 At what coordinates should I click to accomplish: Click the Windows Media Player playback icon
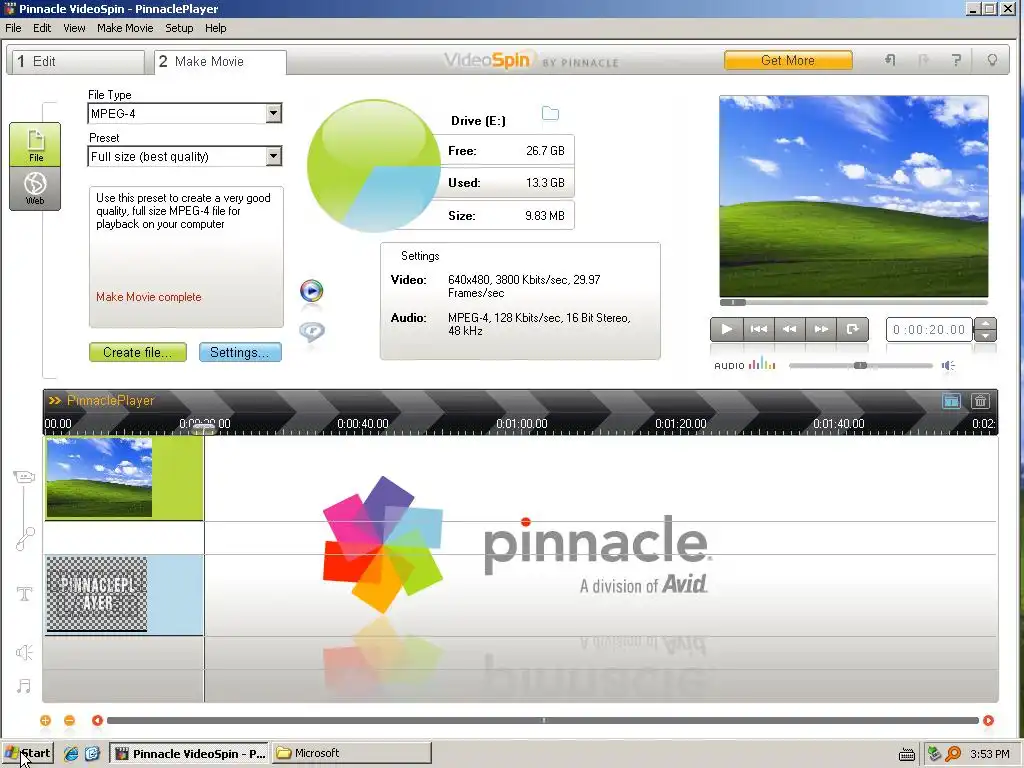coord(312,291)
